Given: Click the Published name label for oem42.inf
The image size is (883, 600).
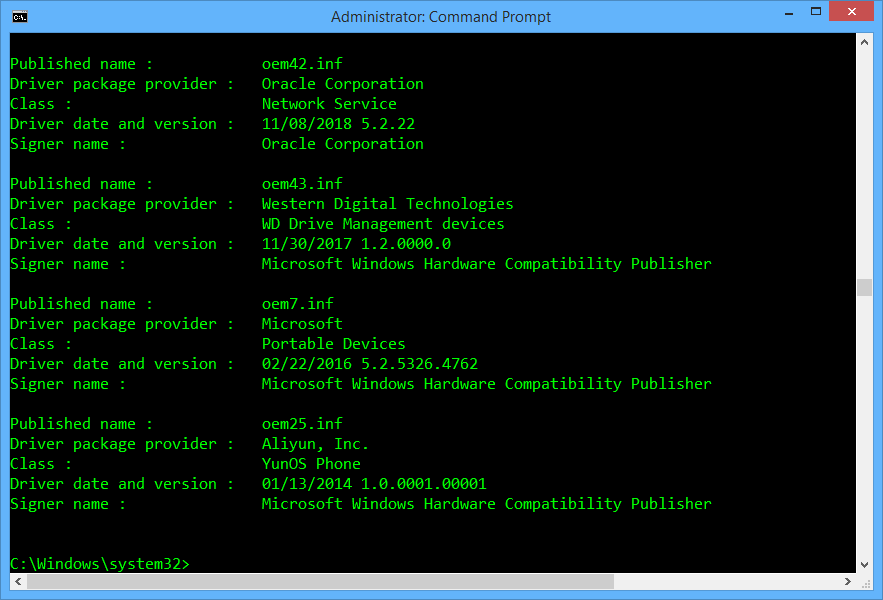Looking at the screenshot, I should [81, 64].
